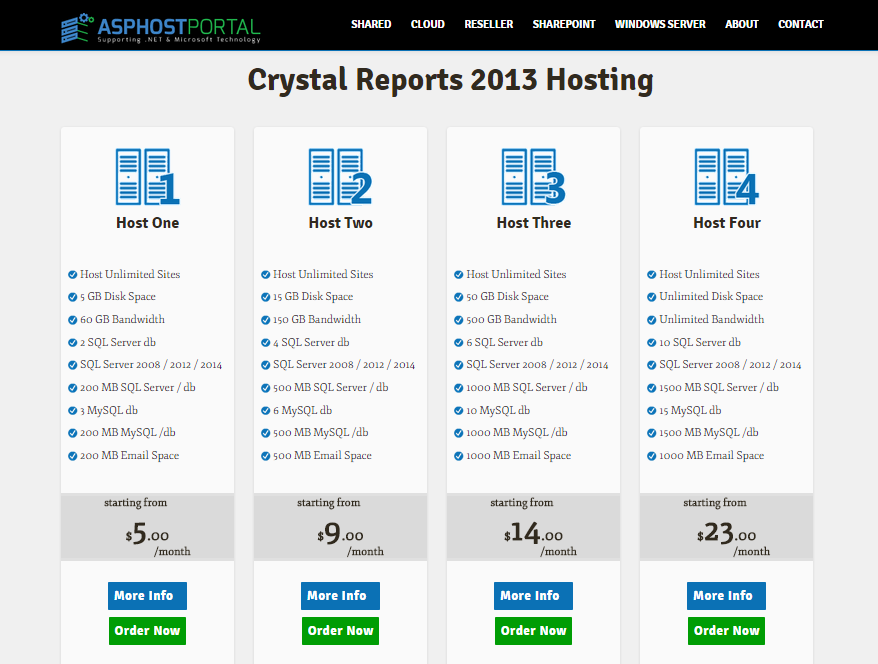Image resolution: width=878 pixels, height=664 pixels.
Task: Click the 6 MySQL db feature
Action: (x=302, y=410)
